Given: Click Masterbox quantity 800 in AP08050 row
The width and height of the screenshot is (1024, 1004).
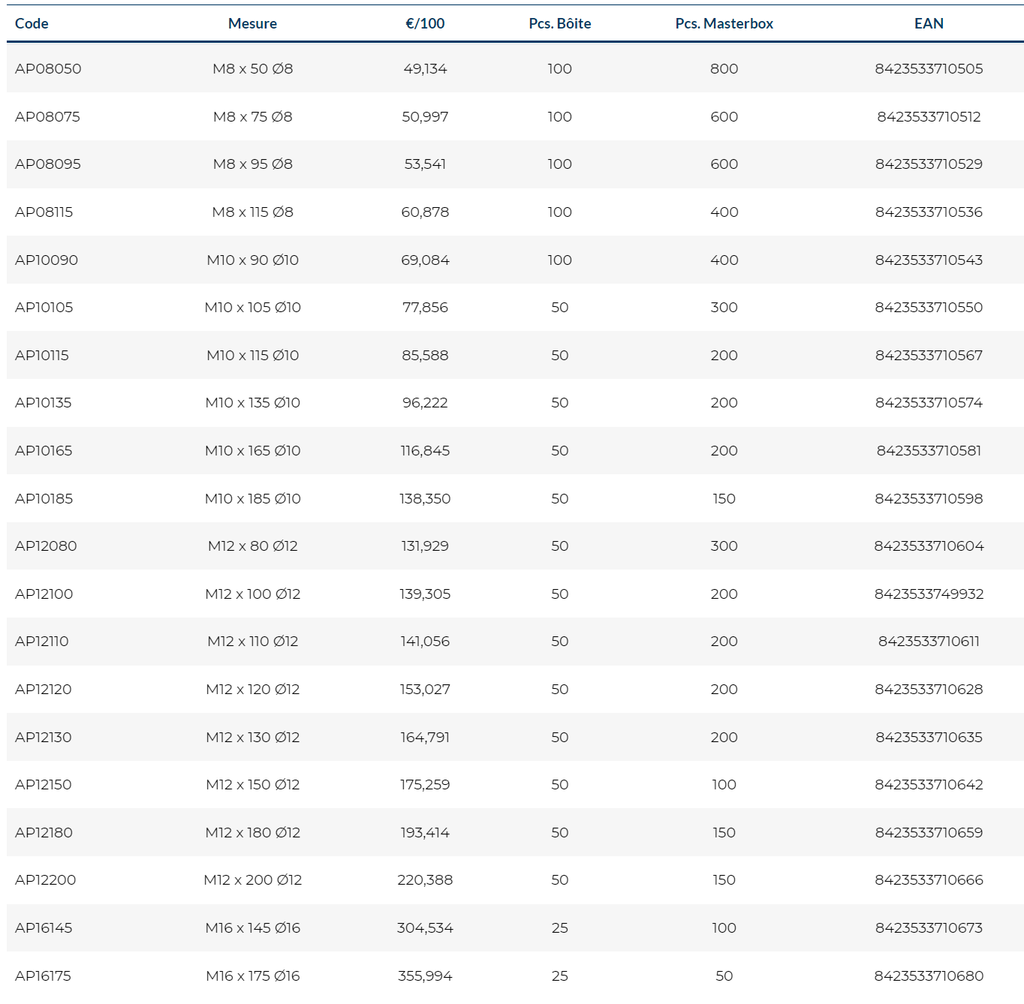Looking at the screenshot, I should tap(724, 69).
